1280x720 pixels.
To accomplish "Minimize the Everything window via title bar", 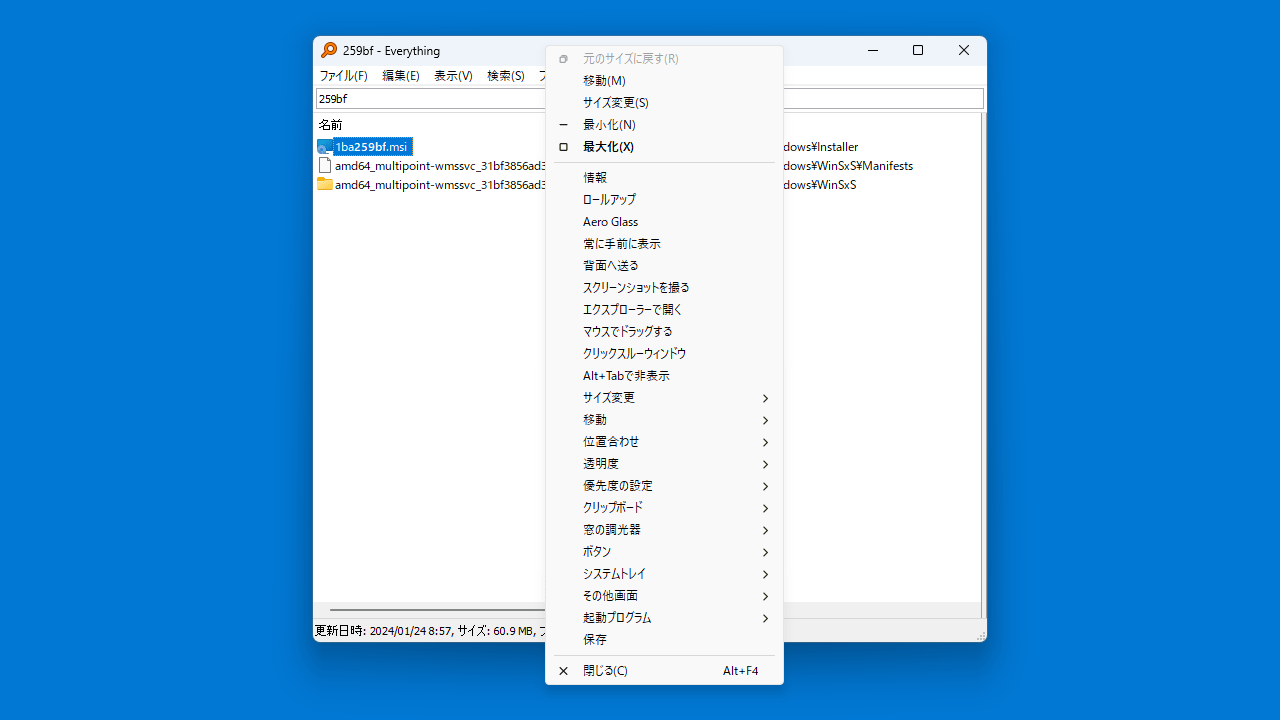I will 873,50.
